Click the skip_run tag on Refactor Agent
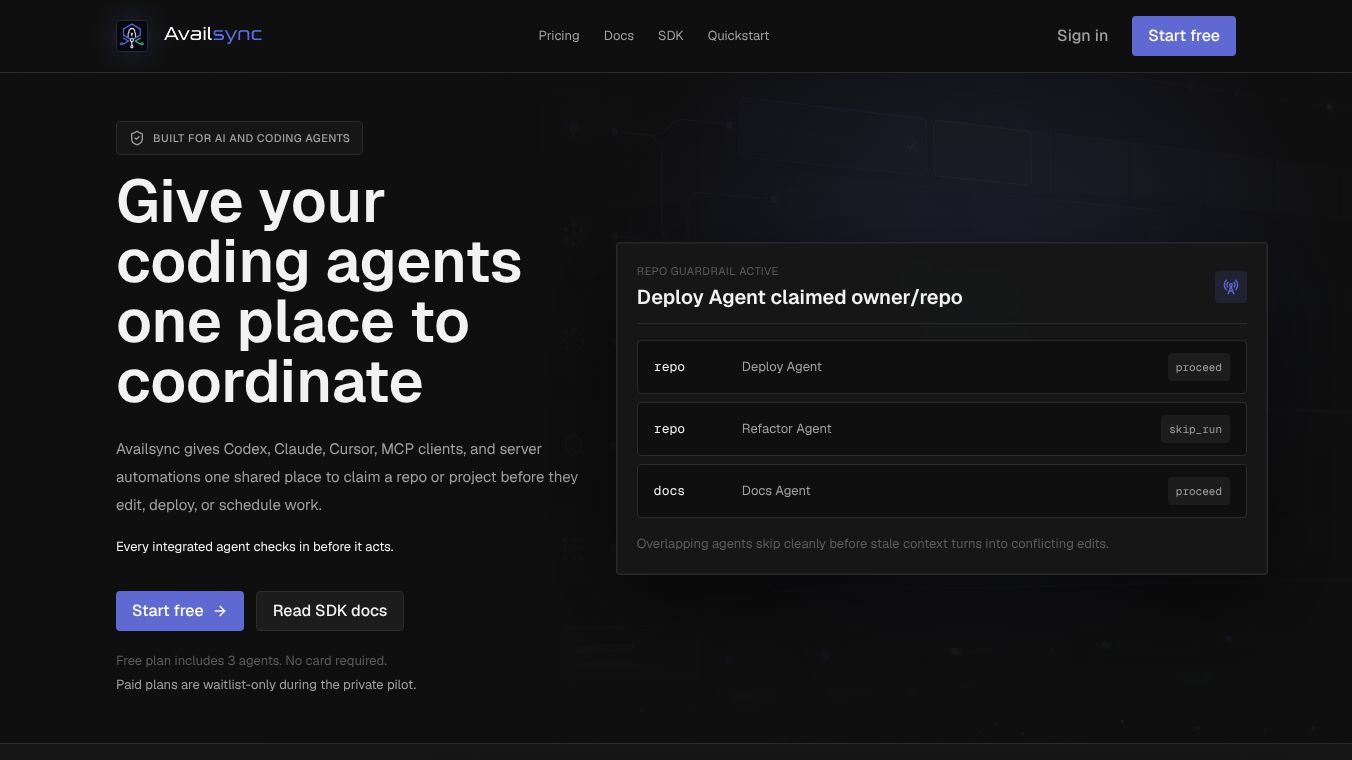 [x=1196, y=429]
